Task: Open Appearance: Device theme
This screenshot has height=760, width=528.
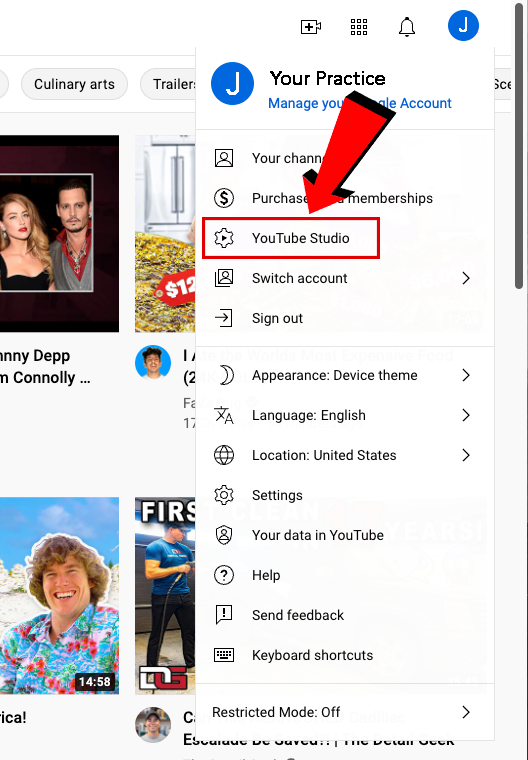Action: 345,375
